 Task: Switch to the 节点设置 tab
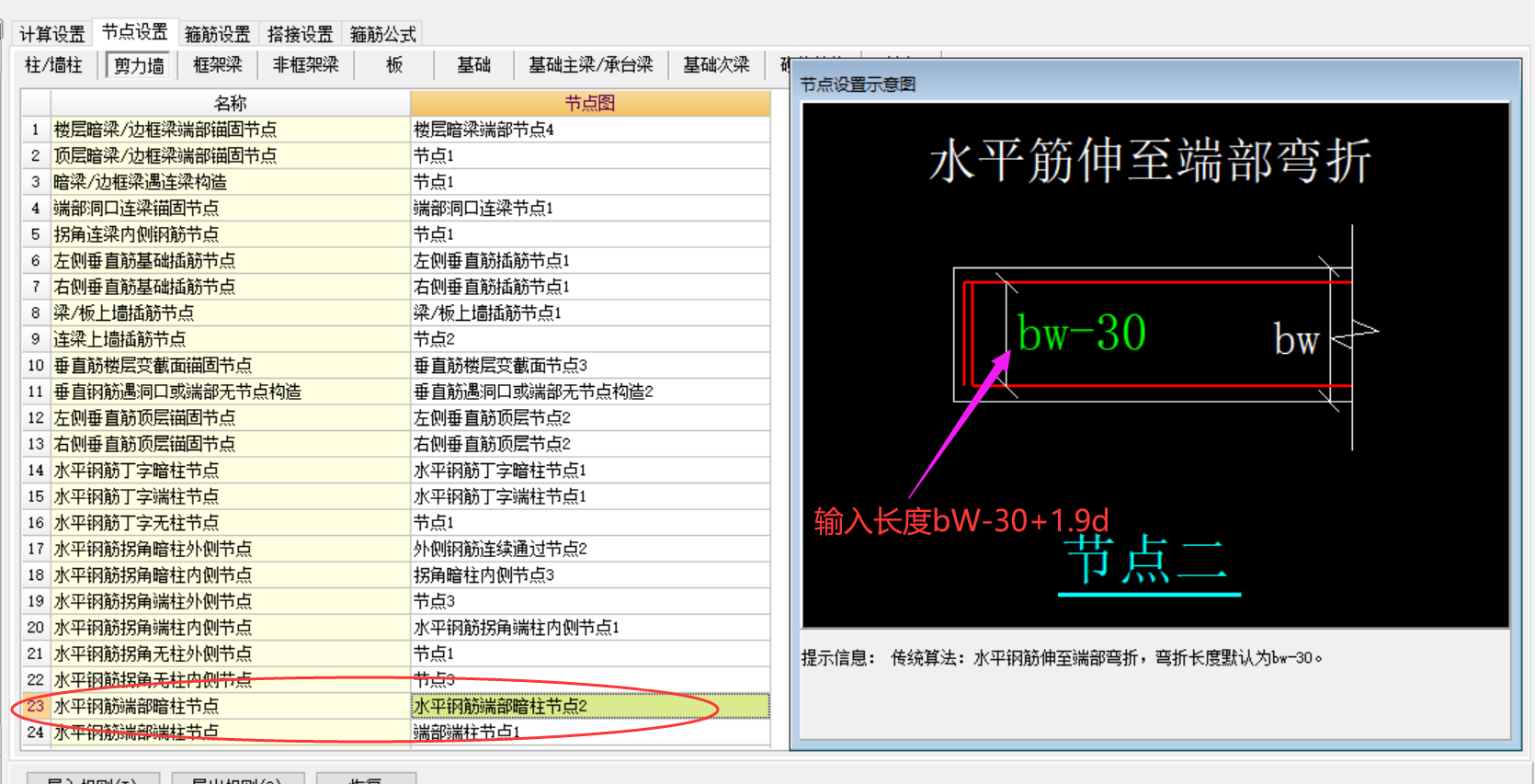coord(134,32)
